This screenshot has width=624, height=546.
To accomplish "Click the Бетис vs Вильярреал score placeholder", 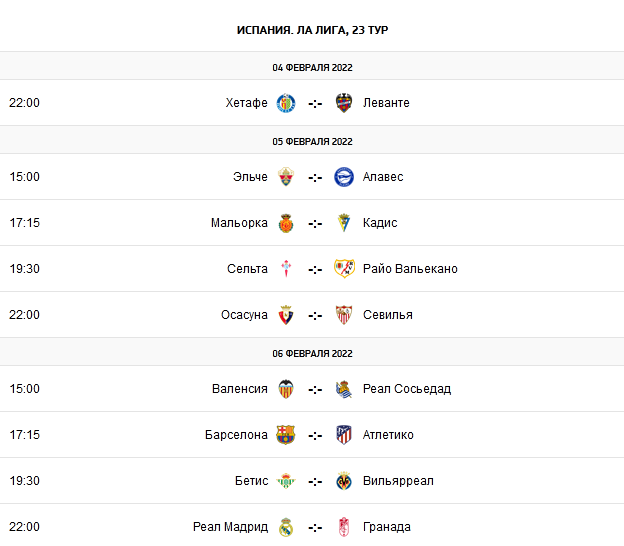I will (x=315, y=481).
